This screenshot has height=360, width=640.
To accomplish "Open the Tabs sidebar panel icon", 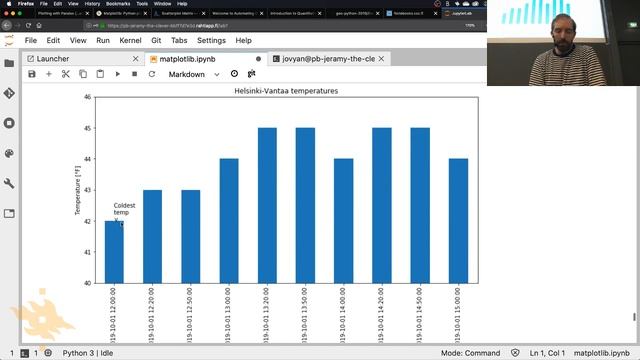I will (x=9, y=213).
